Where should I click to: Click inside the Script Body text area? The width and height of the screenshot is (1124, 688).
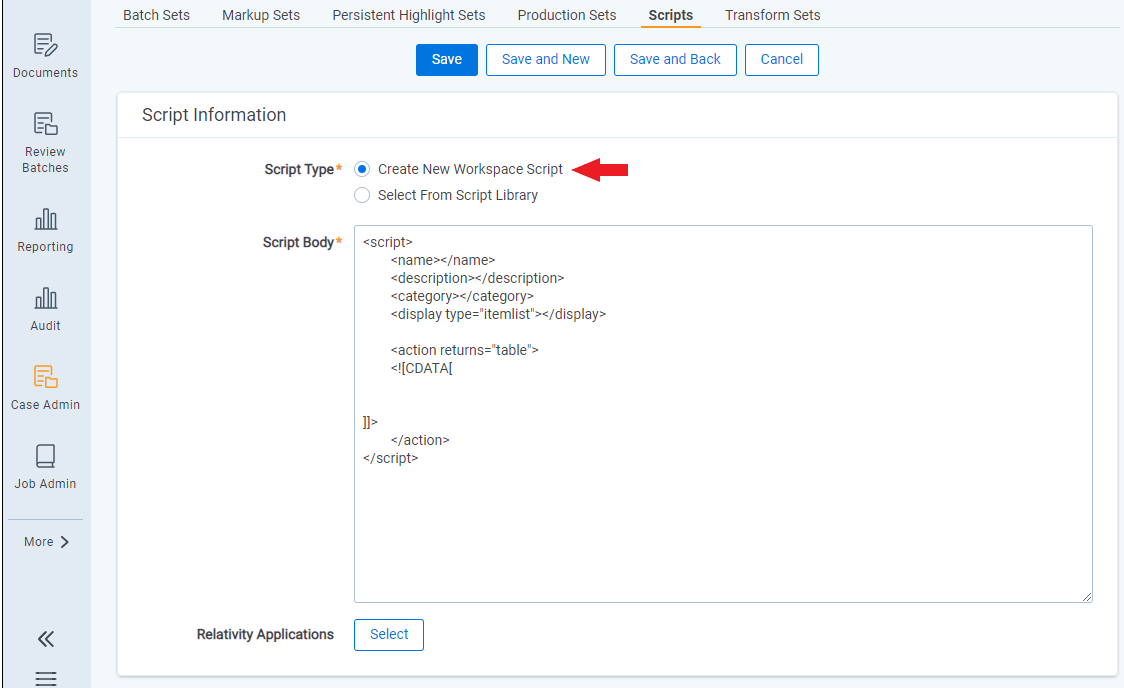pos(723,414)
